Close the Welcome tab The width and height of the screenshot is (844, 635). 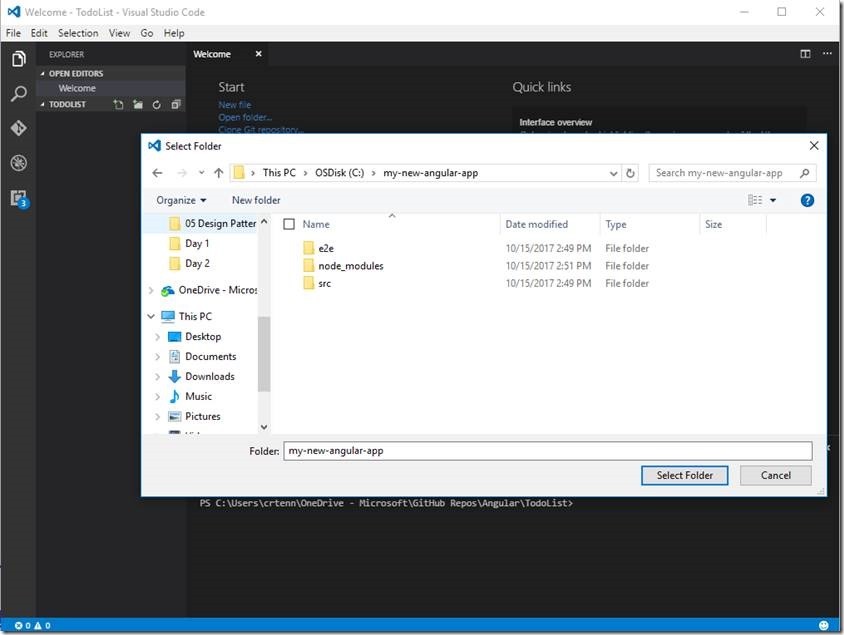click(258, 54)
